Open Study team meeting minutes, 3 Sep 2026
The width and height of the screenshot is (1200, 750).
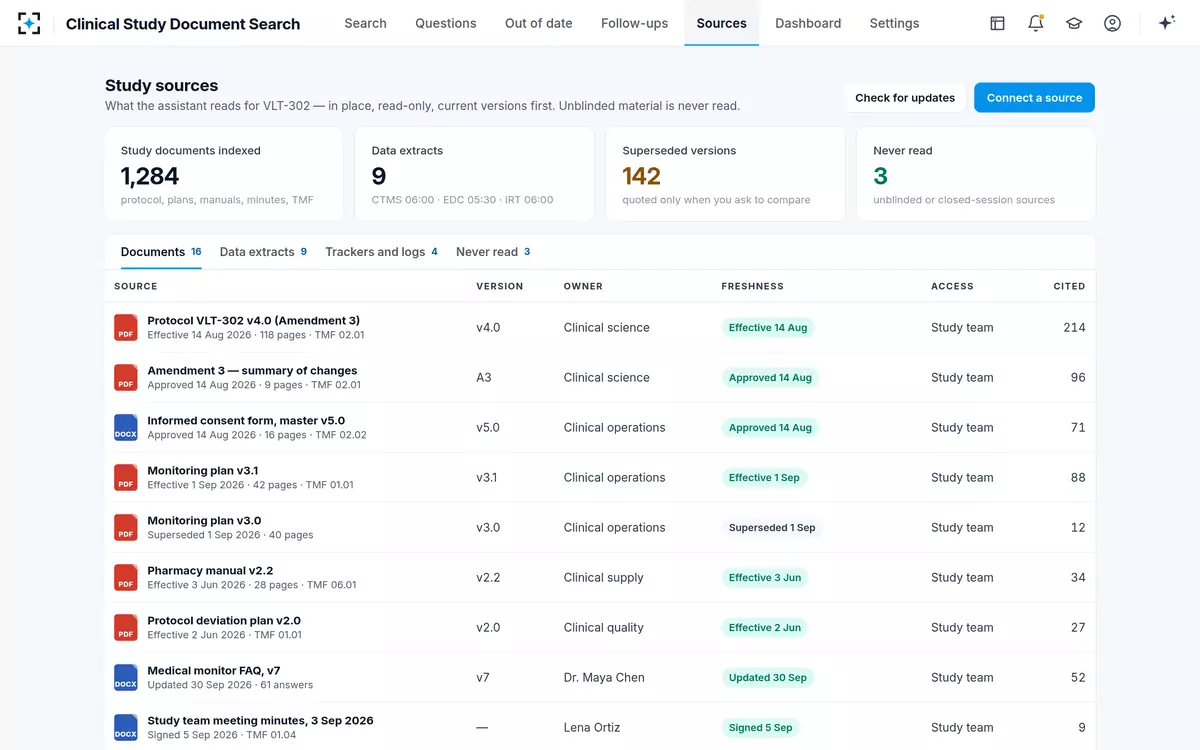pos(260,721)
